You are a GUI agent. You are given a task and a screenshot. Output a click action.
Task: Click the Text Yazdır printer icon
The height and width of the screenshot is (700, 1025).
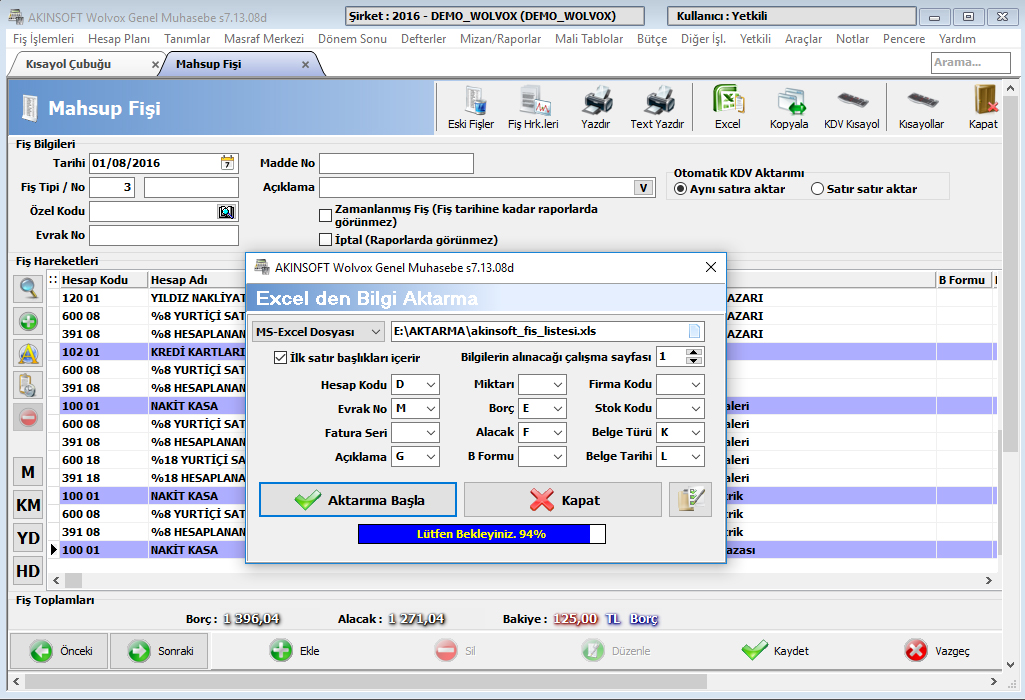tap(657, 108)
